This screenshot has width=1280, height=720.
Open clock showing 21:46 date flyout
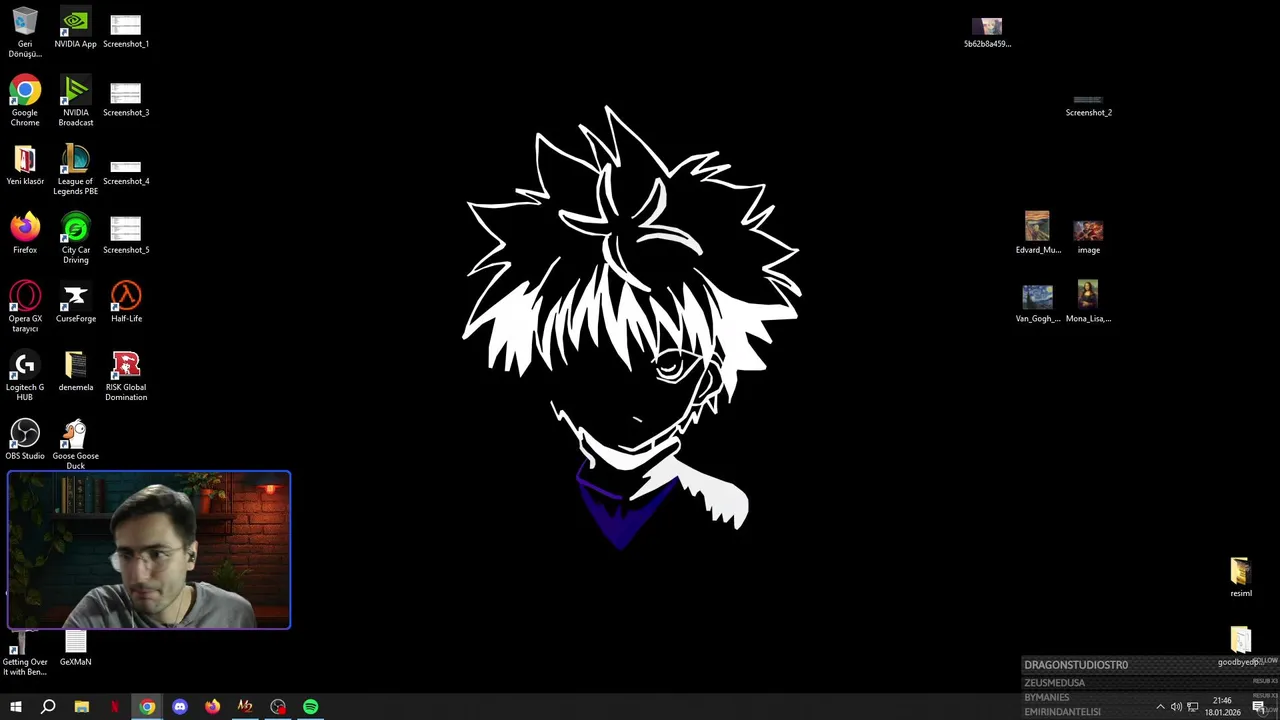pyautogui.click(x=1222, y=707)
